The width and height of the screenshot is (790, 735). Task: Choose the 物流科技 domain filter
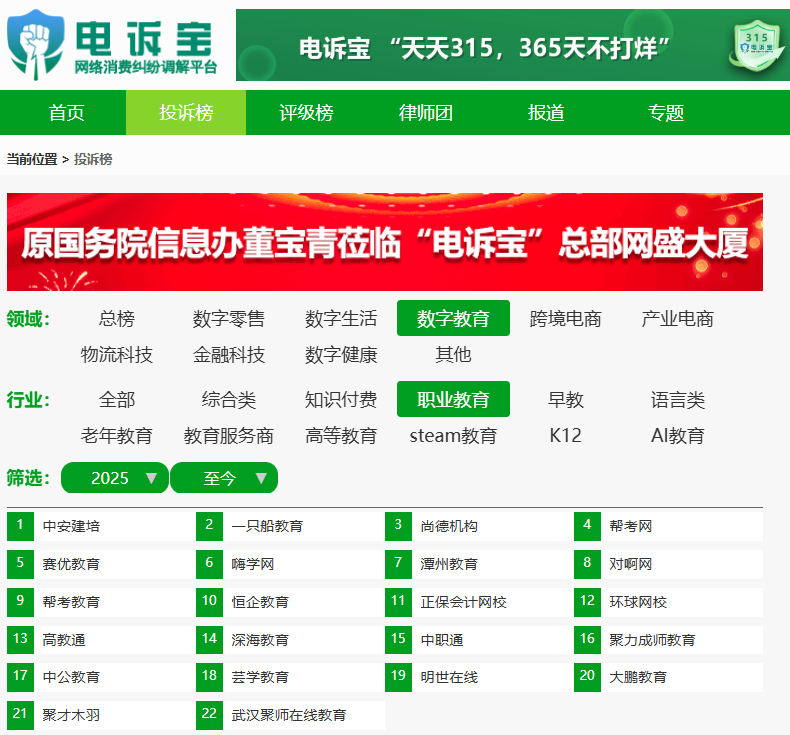pos(116,355)
